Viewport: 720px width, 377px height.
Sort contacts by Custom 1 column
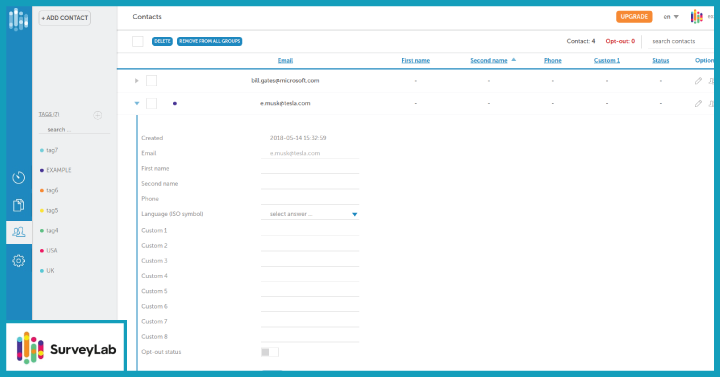[607, 61]
